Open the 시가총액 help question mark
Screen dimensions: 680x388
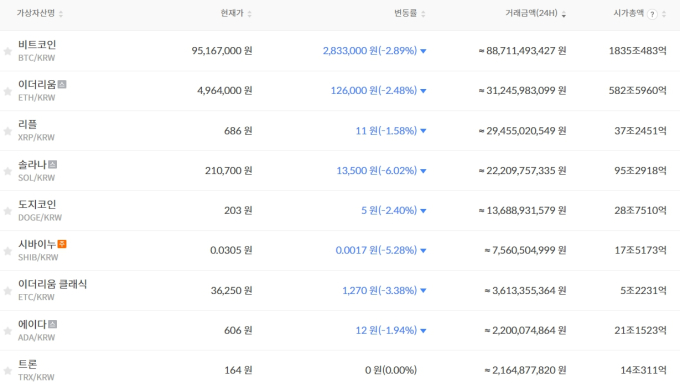pos(652,14)
